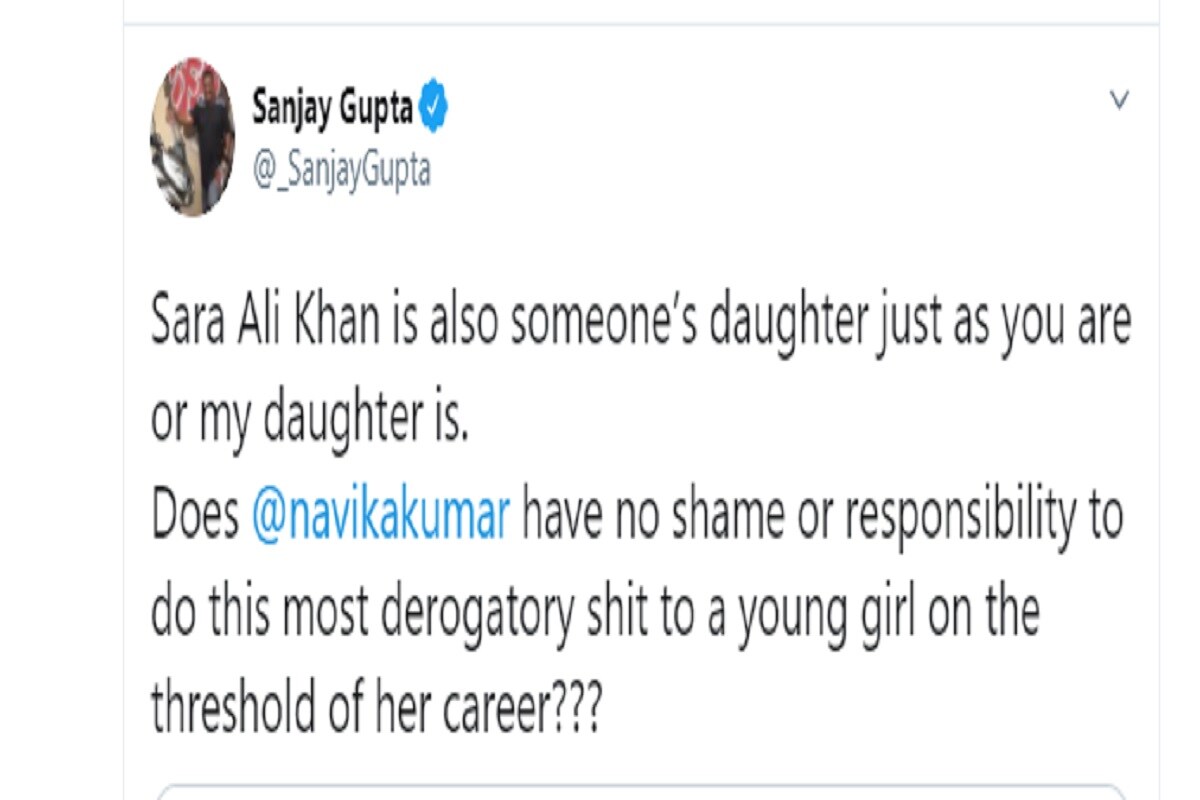Click the left margin outside tweet card
This screenshot has height=800, width=1200.
pyautogui.click(x=60, y=400)
